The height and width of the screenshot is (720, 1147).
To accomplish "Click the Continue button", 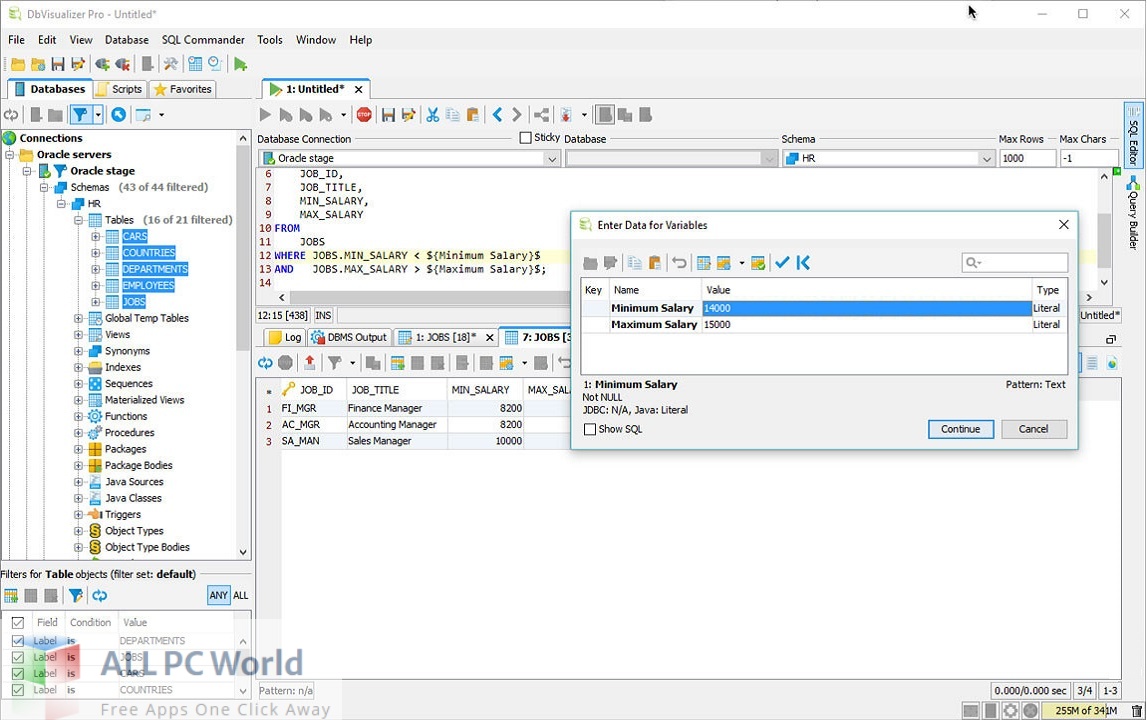I will coord(960,430).
